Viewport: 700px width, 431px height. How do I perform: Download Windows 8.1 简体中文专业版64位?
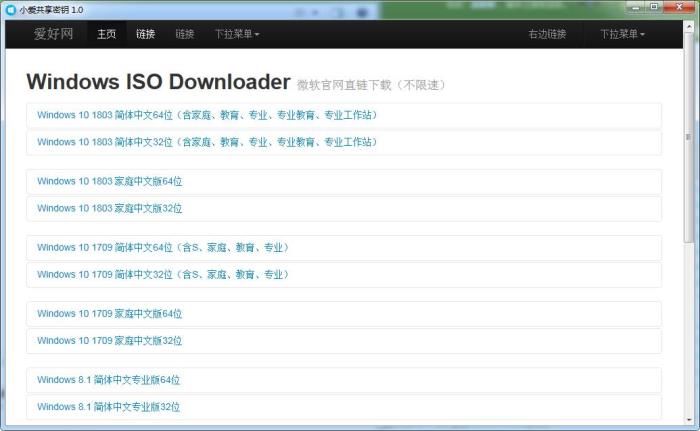(x=344, y=380)
